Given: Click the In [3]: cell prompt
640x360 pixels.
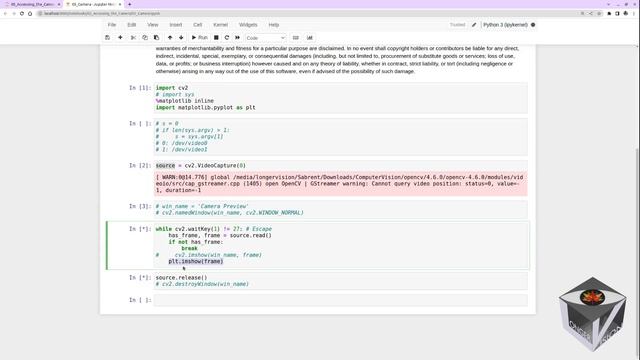Looking at the screenshot, I should coord(140,206).
